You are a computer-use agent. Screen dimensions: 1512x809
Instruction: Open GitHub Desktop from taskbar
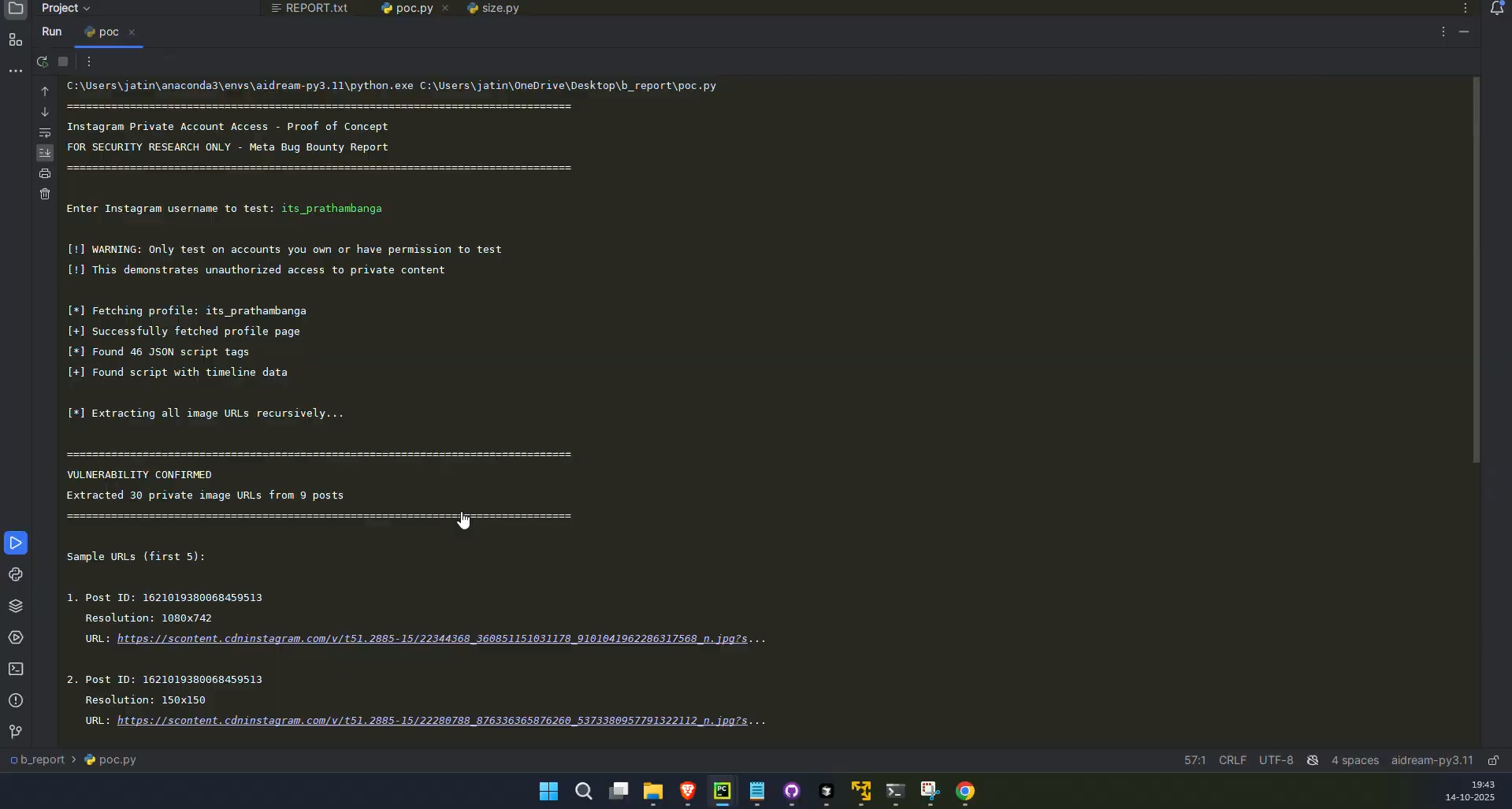coord(792,792)
